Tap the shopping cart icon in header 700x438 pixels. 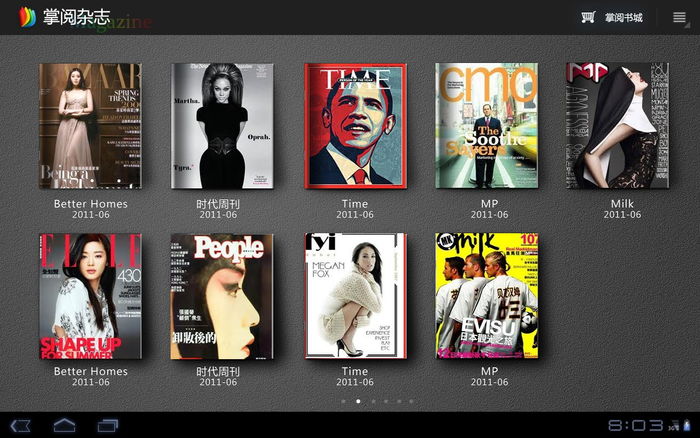pyautogui.click(x=588, y=17)
